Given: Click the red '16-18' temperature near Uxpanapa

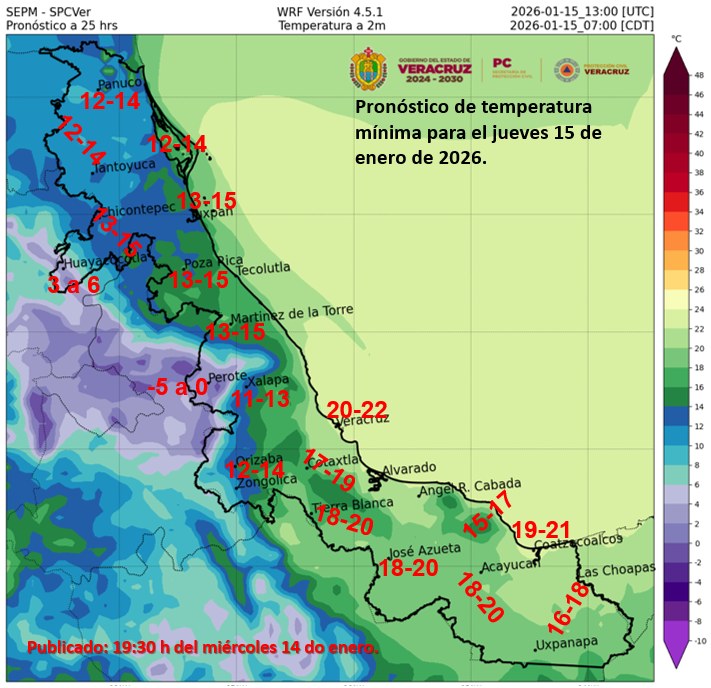Looking at the screenshot, I should click(568, 608).
